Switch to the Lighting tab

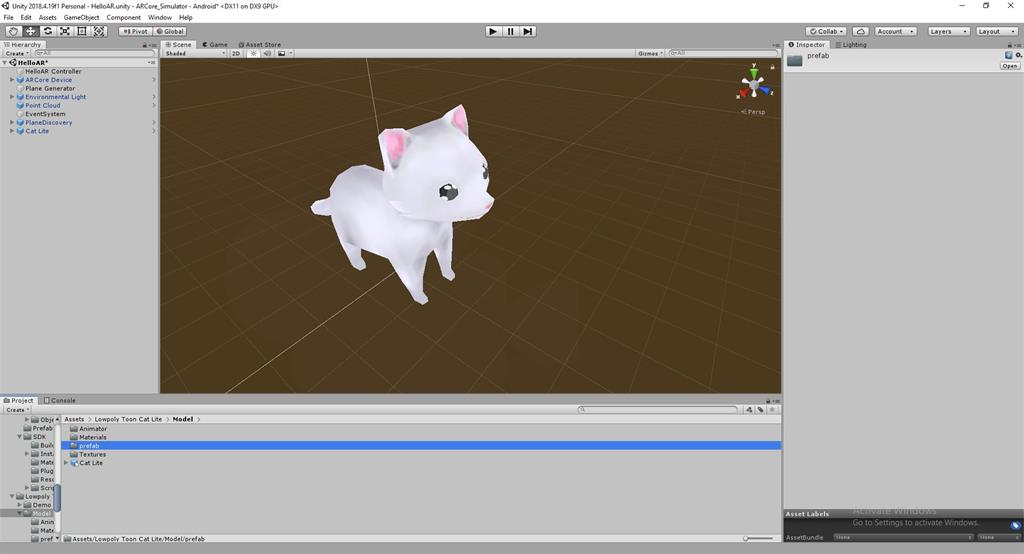click(851, 44)
